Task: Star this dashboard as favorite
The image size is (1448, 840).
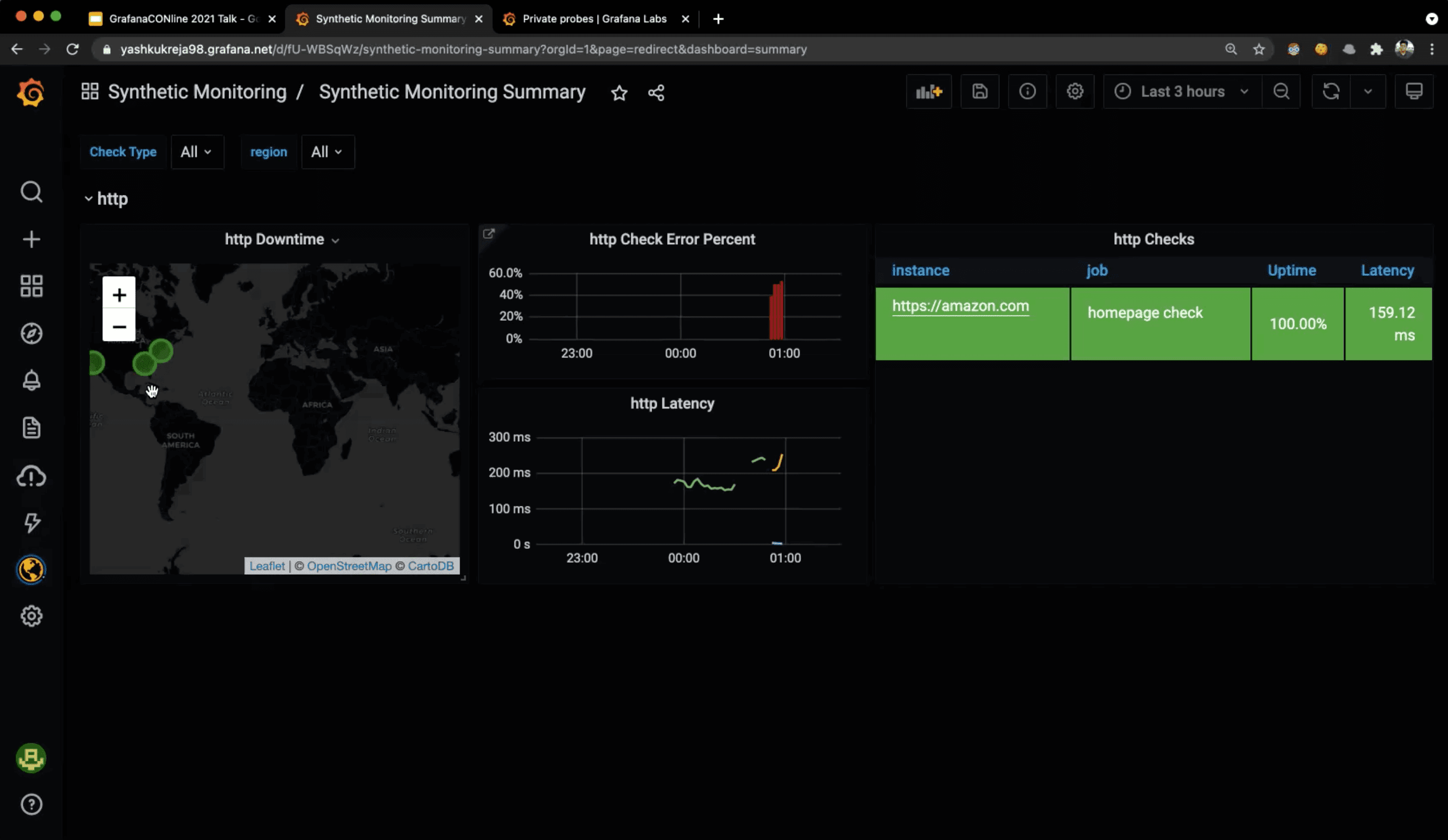Action: pos(619,93)
